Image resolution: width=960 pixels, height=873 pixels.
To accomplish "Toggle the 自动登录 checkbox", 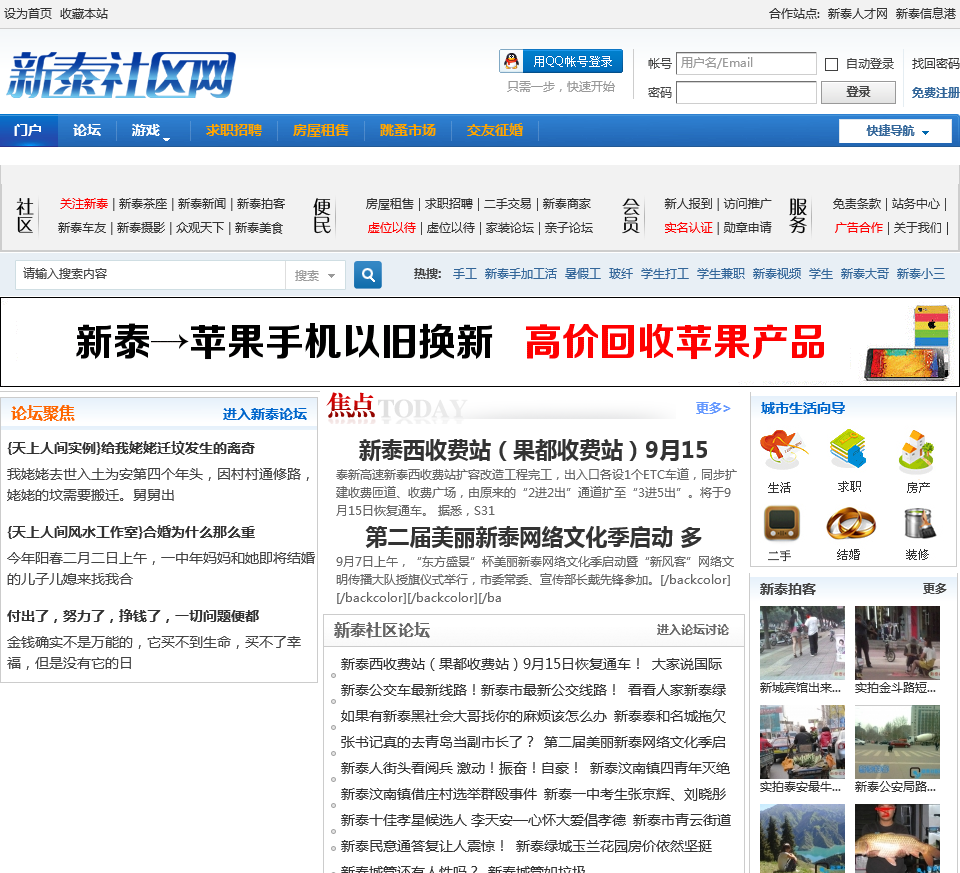I will click(x=831, y=64).
